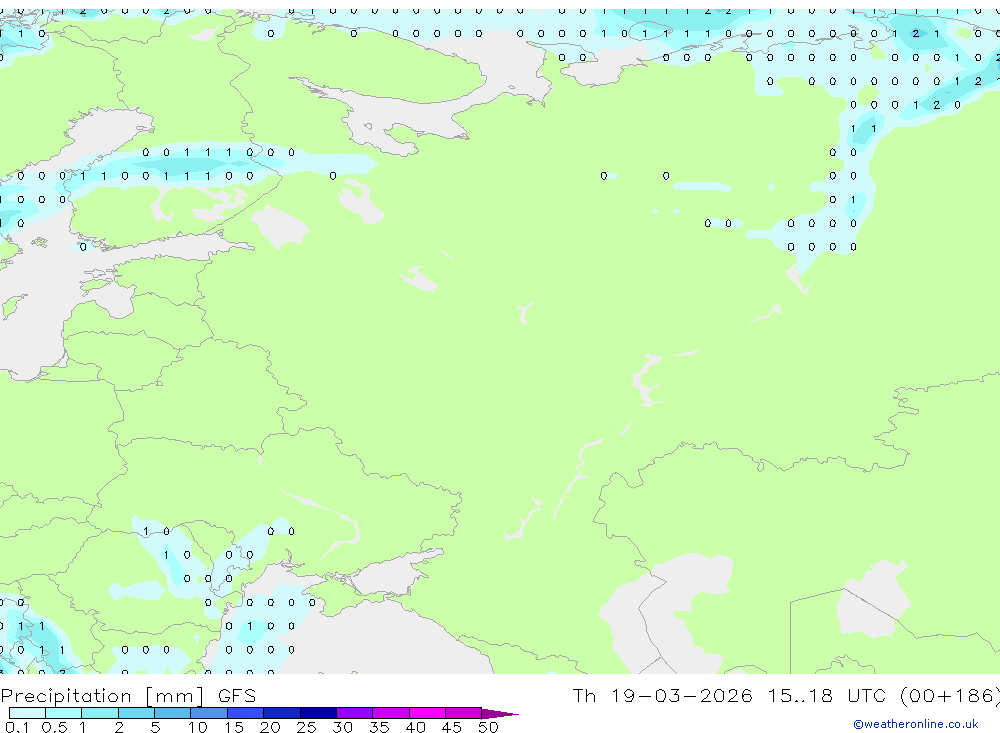Select the 45–50 mm dark magenta legend swatch
This screenshot has width=1000, height=733.
464,713
